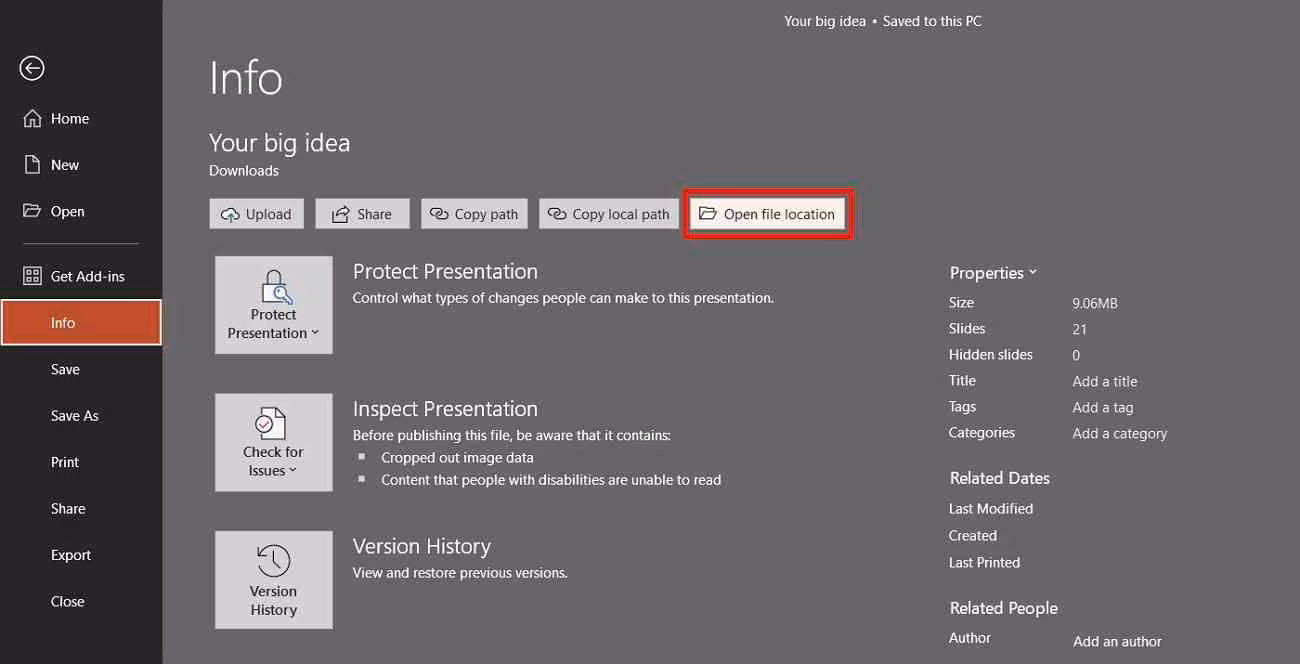Viewport: 1300px width, 664px height.
Task: Click the Share button below title
Action: [362, 214]
